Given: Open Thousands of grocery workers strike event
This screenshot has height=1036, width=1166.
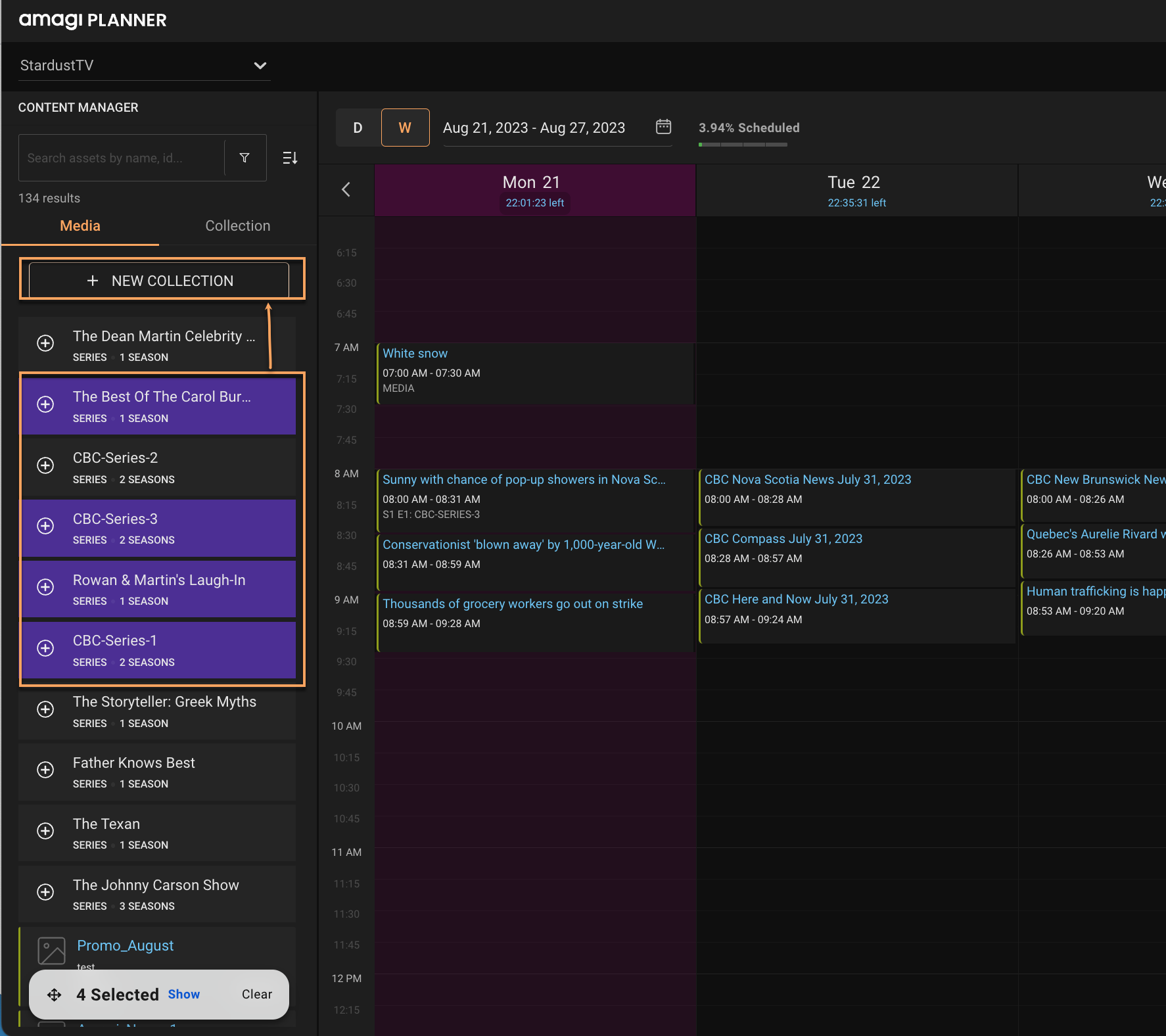Looking at the screenshot, I should coord(535,622).
